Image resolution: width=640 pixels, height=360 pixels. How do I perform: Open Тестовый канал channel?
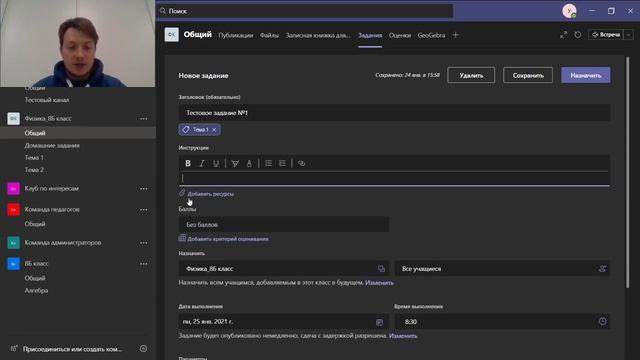[47, 100]
